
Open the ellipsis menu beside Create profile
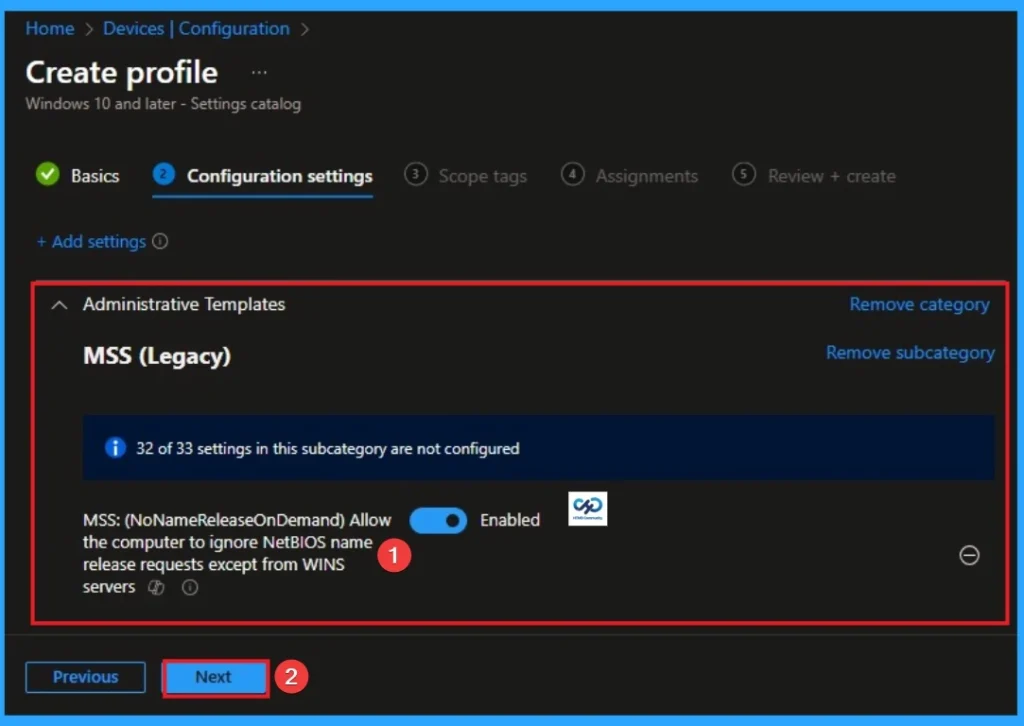[259, 72]
